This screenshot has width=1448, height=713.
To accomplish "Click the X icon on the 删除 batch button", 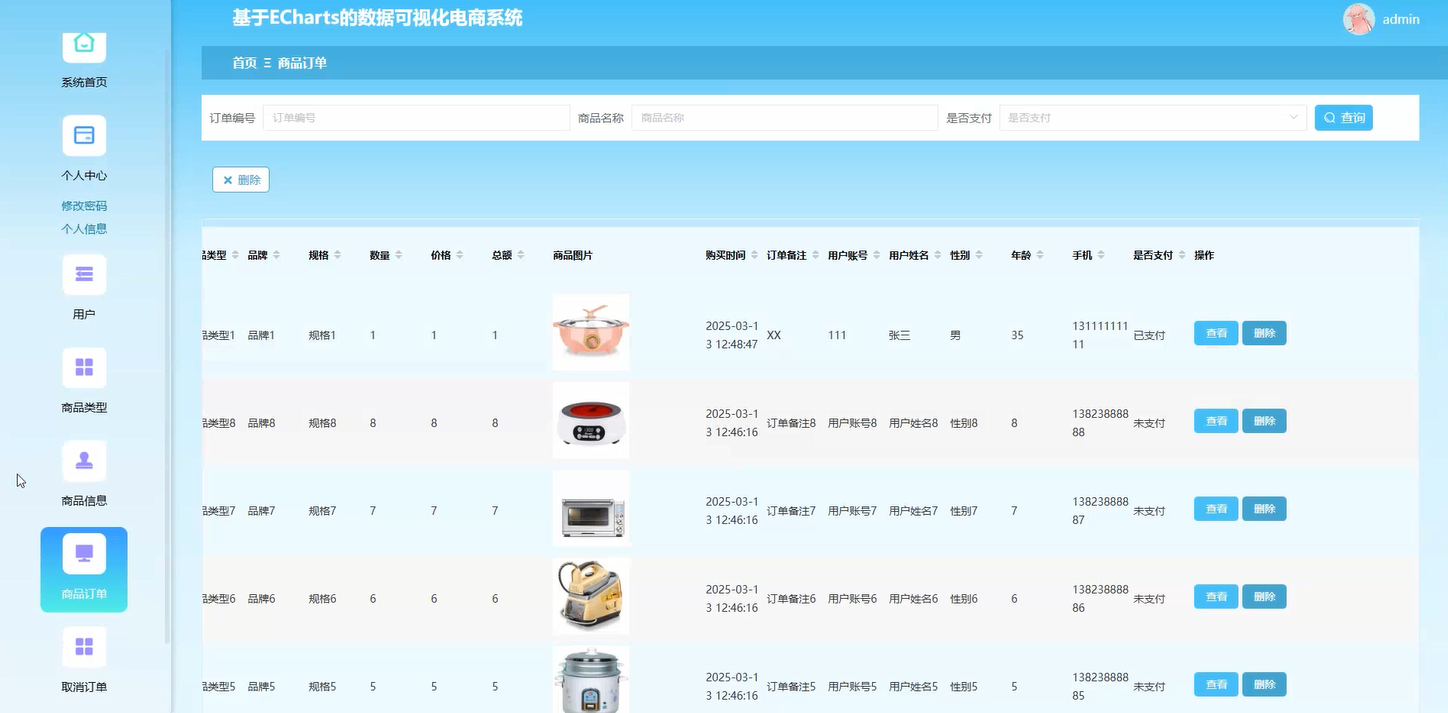I will 227,180.
